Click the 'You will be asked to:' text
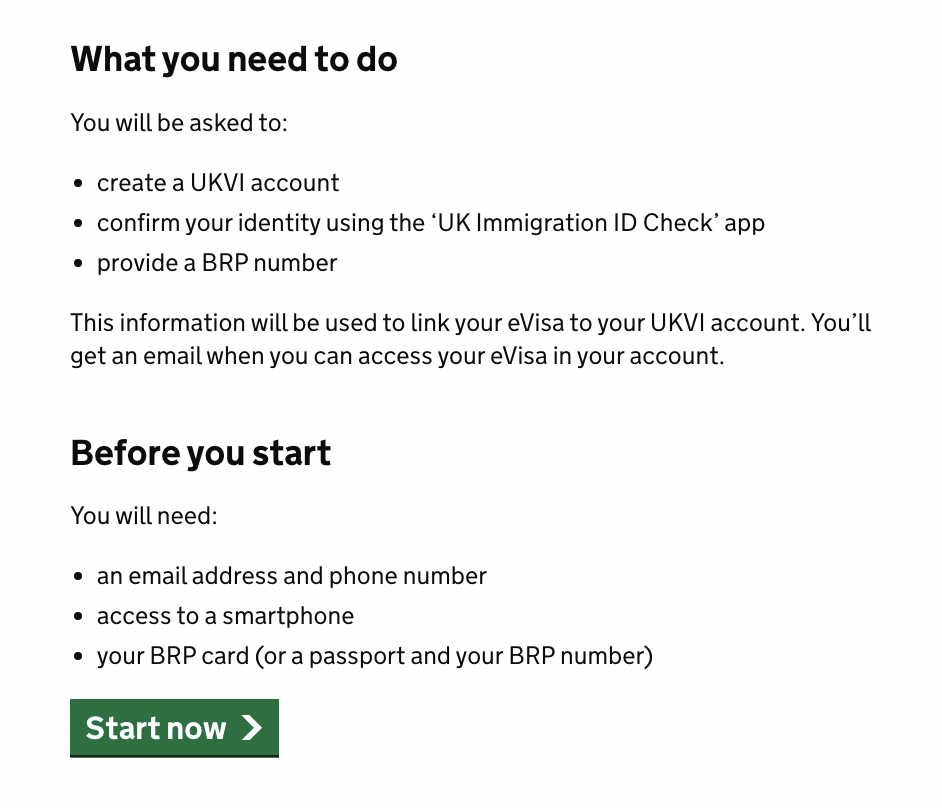The width and height of the screenshot is (942, 808). click(179, 123)
